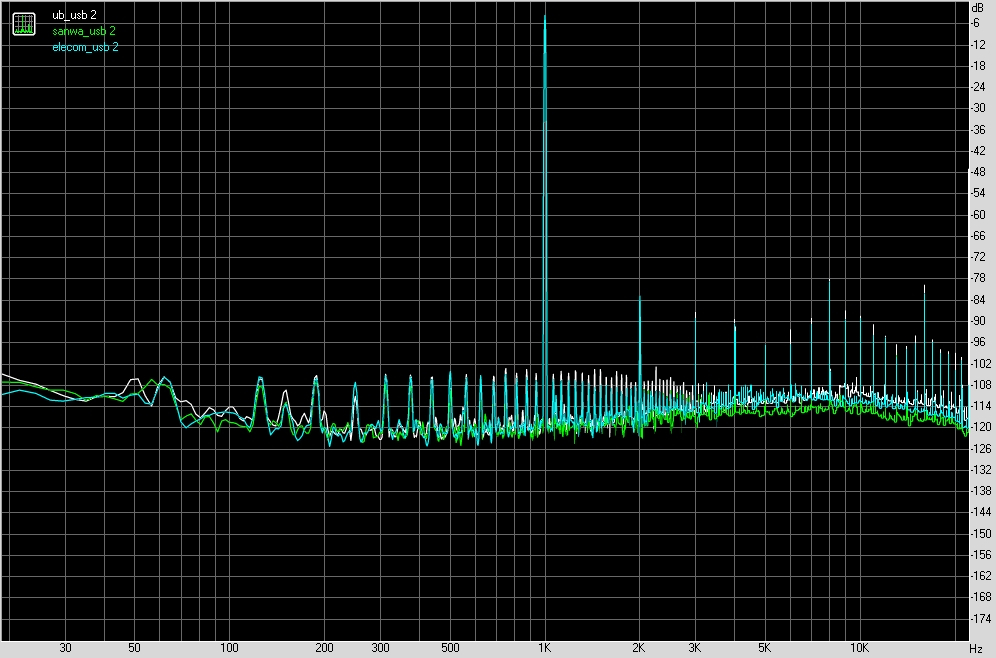
Task: Select the ub_usb 2 legend entry
Action: [74, 15]
